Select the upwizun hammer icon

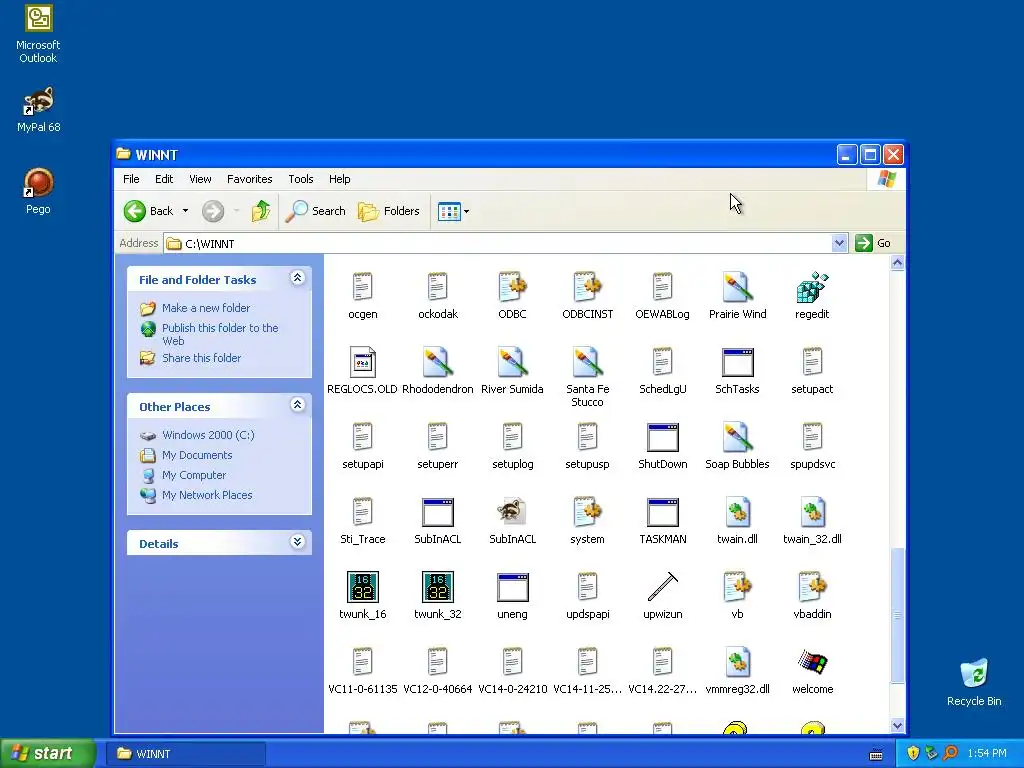662,588
